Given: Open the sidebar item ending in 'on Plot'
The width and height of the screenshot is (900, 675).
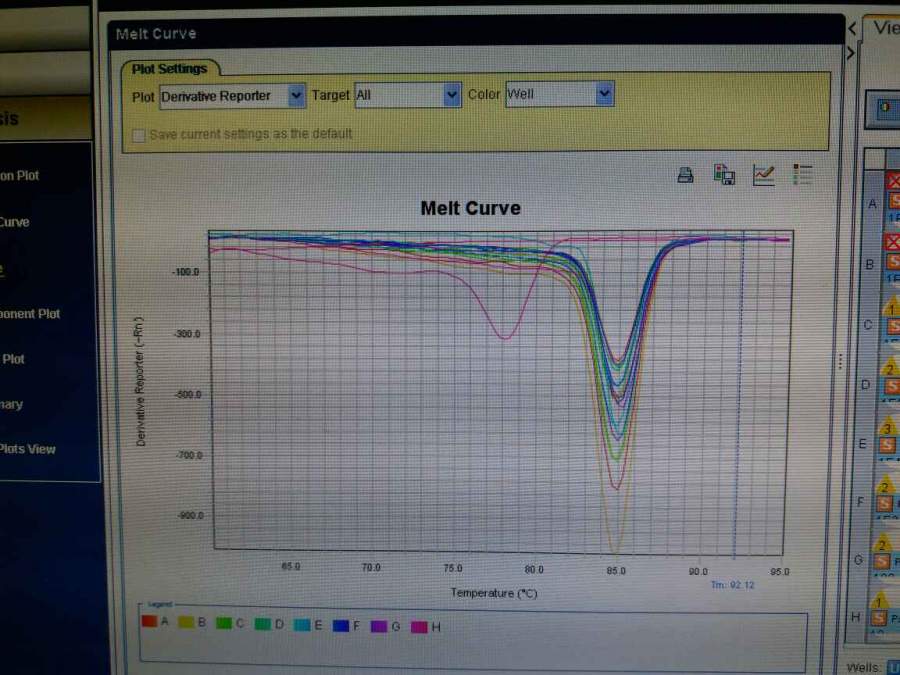Looking at the screenshot, I should point(20,176).
